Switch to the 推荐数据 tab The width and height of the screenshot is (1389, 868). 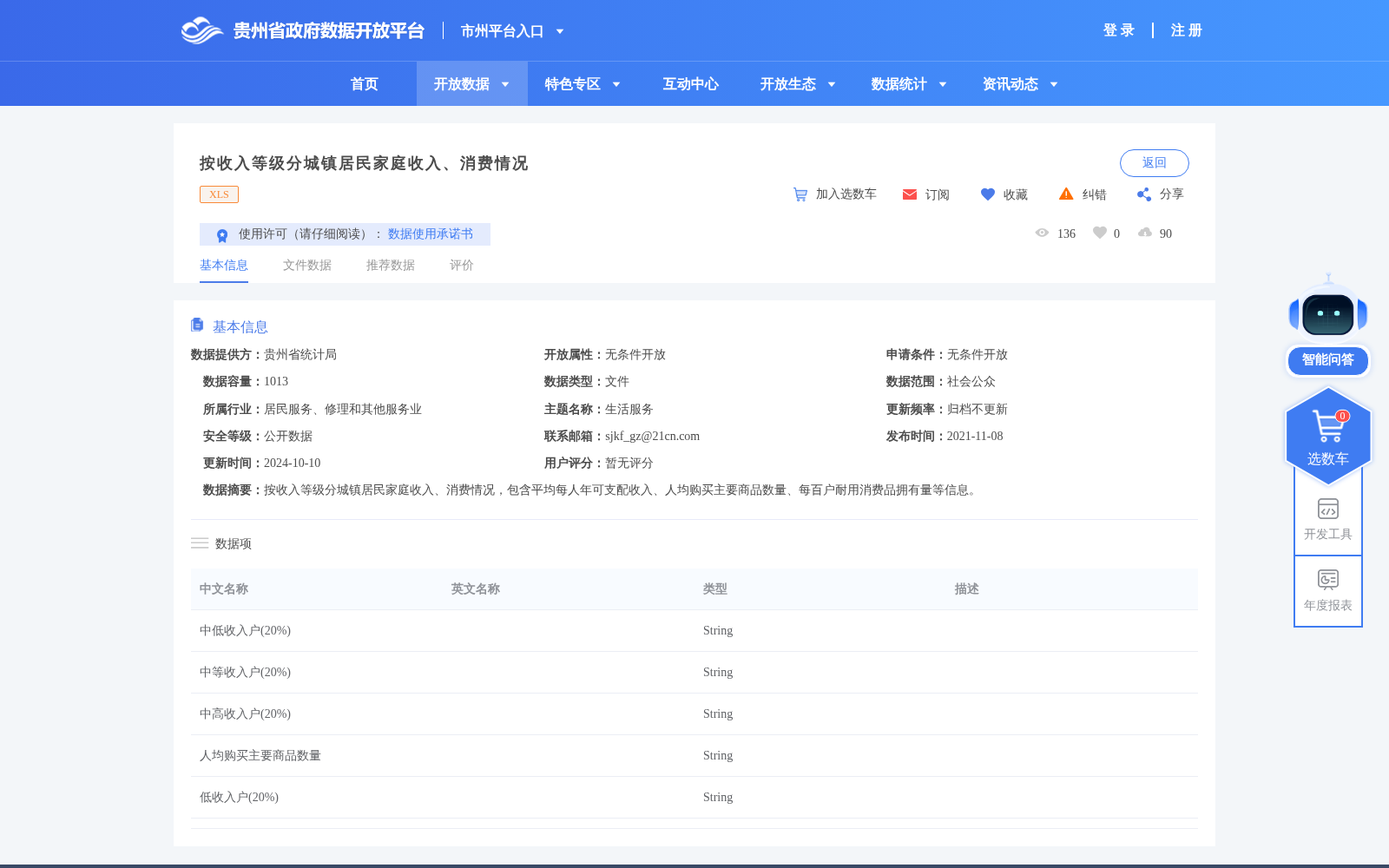pos(391,265)
